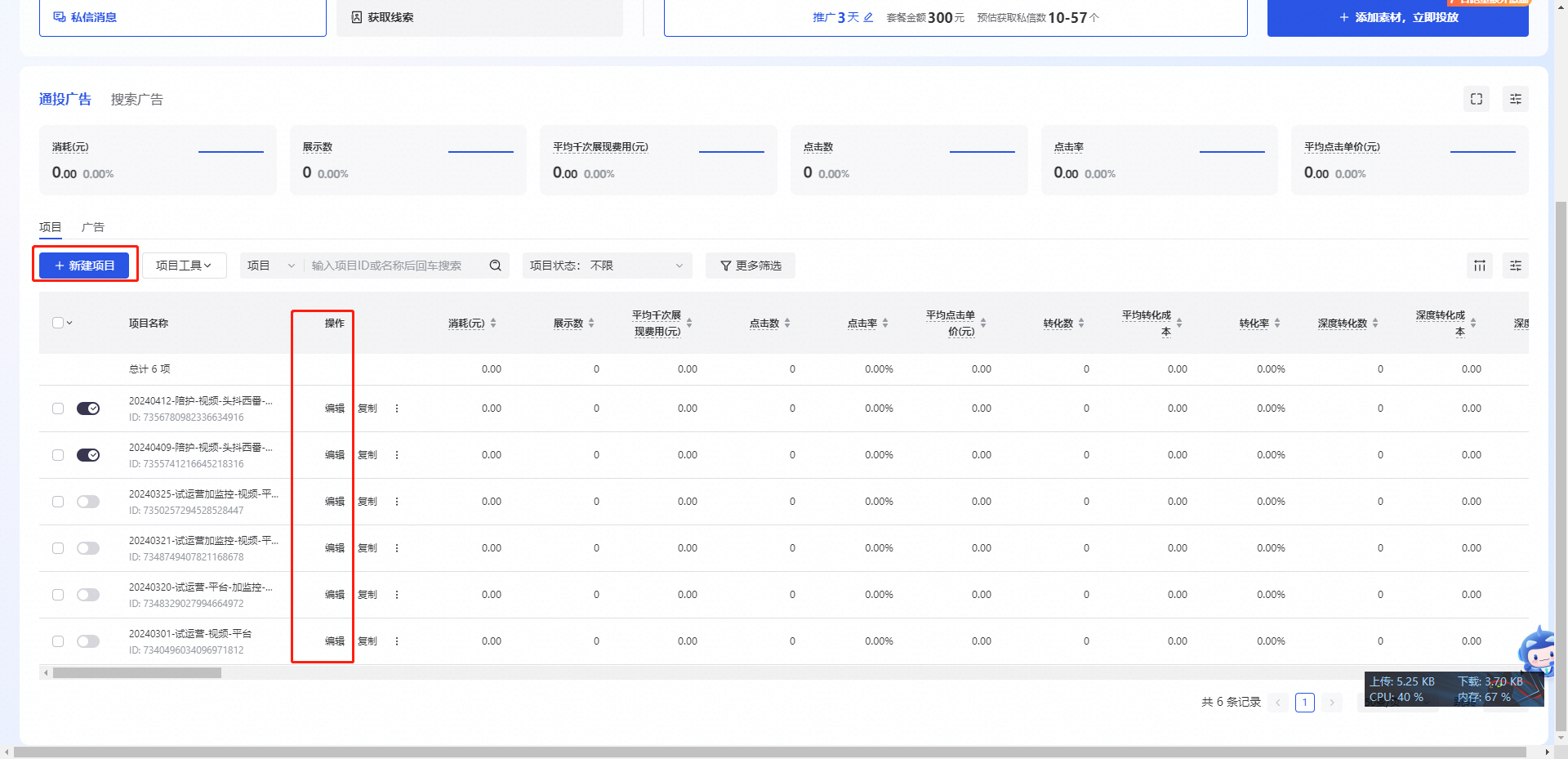Click 编辑 for project 20240412
The width and height of the screenshot is (1568, 759).
point(335,409)
